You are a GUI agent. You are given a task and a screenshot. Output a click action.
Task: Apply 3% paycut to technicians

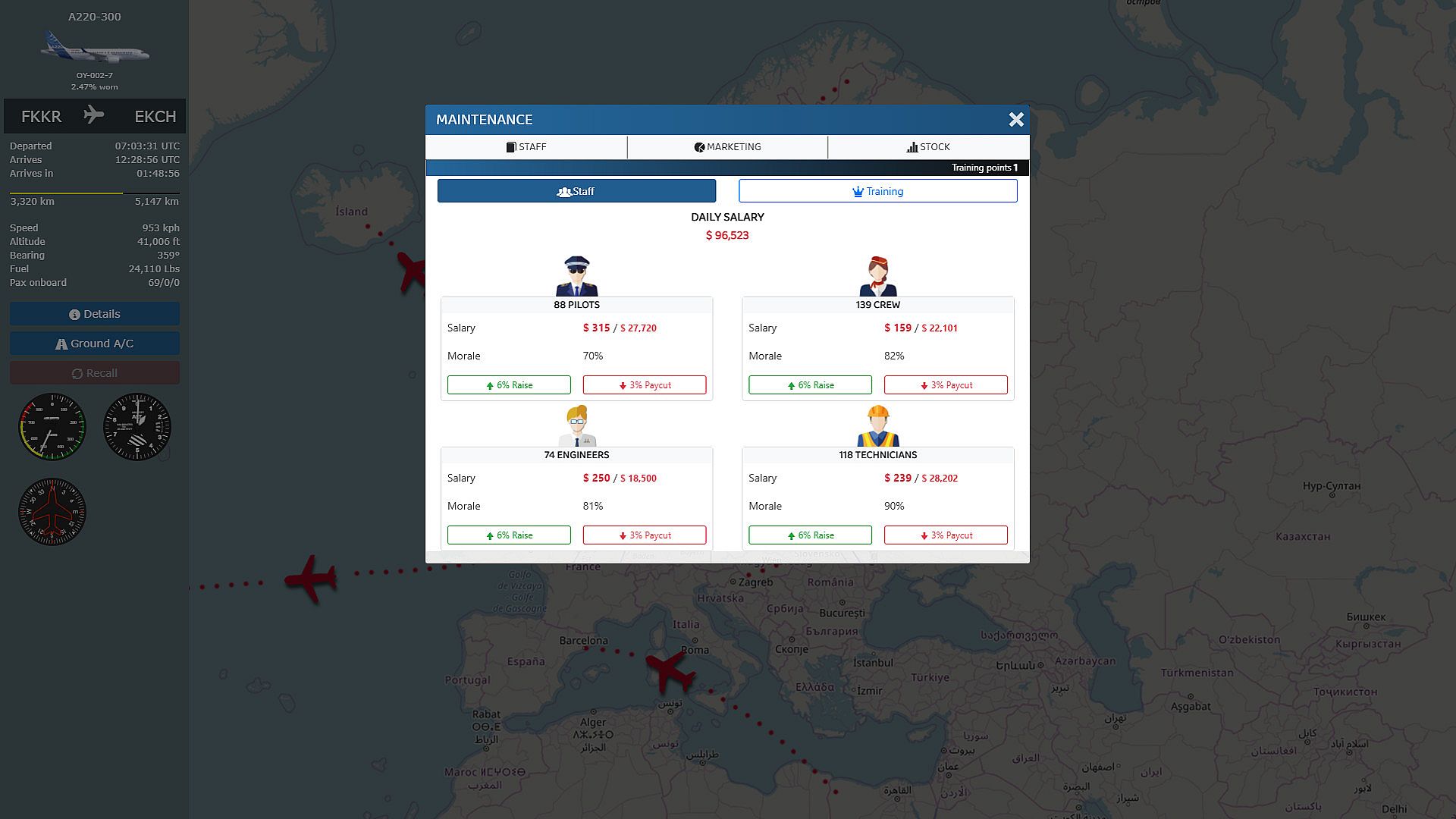946,535
